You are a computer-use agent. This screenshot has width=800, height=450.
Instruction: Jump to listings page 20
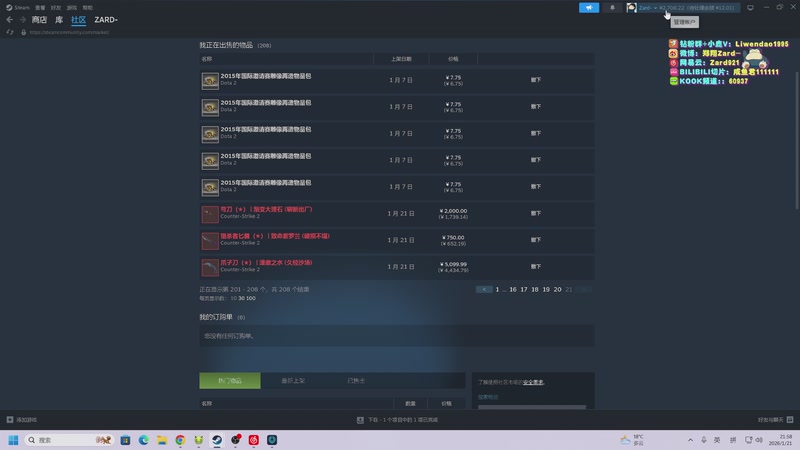point(557,289)
